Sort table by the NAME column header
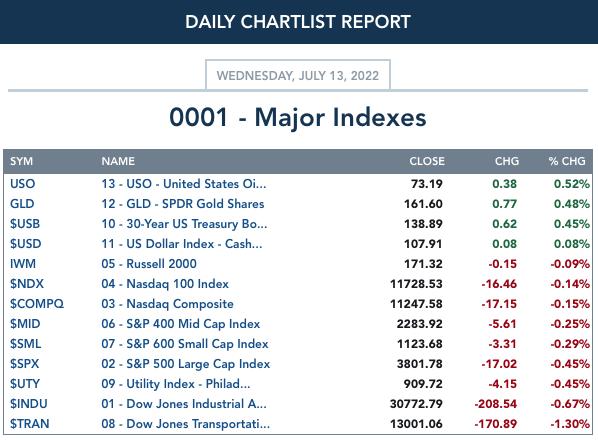598x440 pixels. (118, 161)
